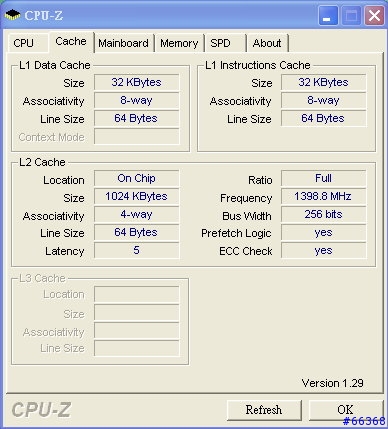Select the L2 Latency value 5
This screenshot has width=388, height=429.
pyautogui.click(x=137, y=250)
